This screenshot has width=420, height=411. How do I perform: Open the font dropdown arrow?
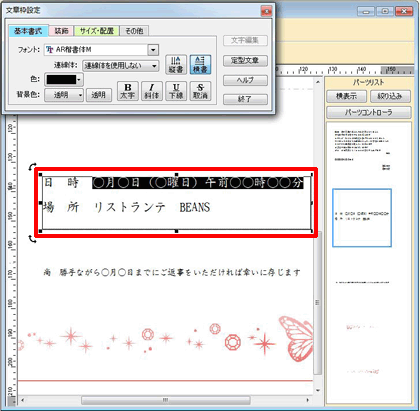[x=153, y=50]
